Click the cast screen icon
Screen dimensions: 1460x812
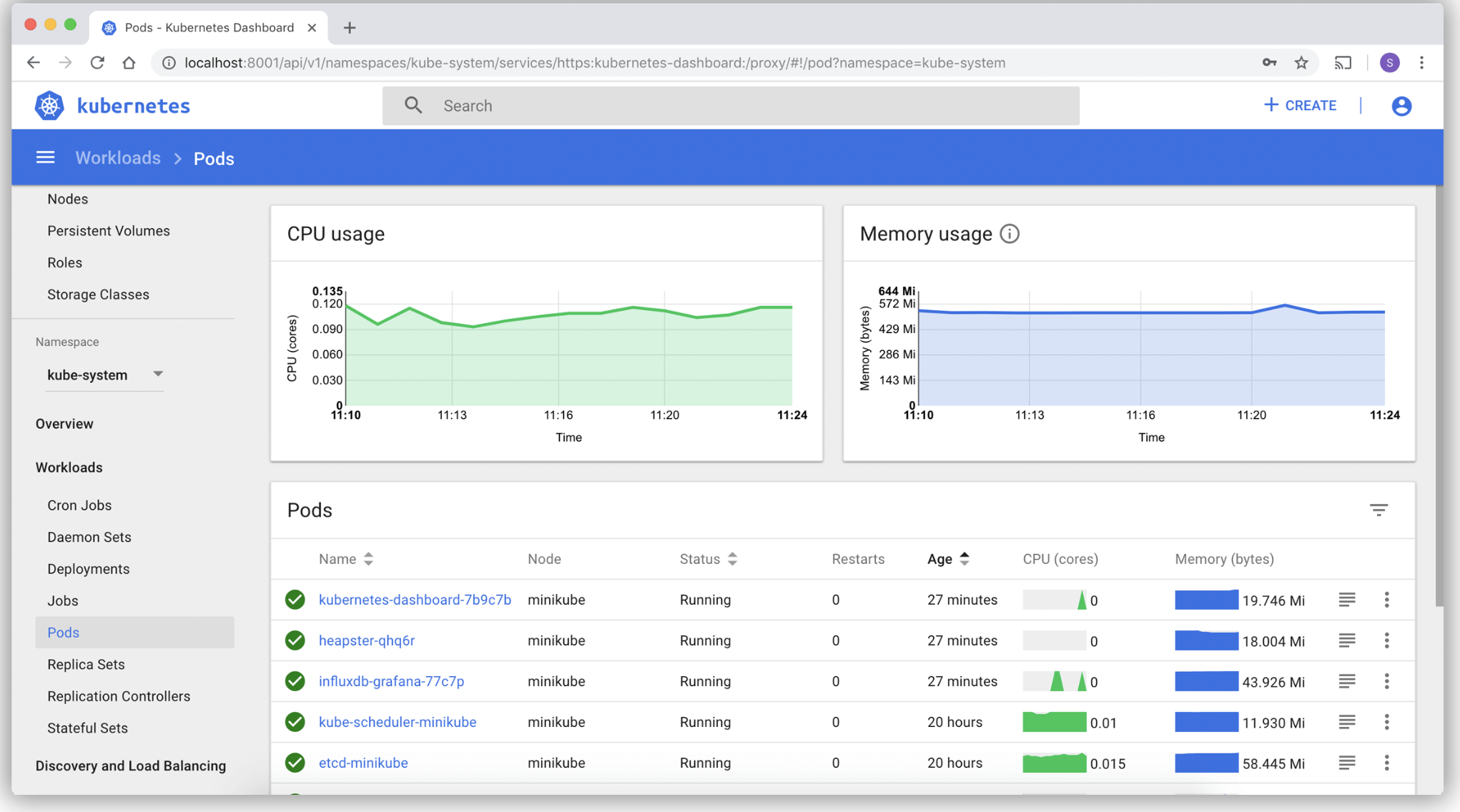tap(1343, 63)
